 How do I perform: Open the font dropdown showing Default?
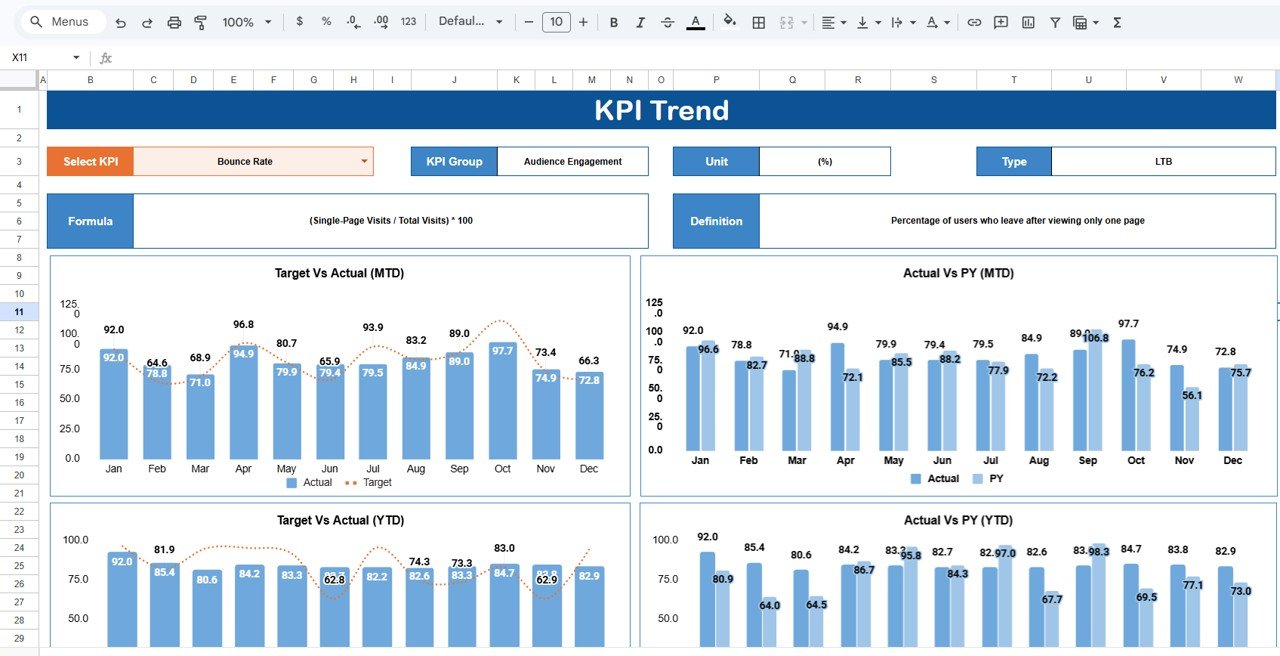[470, 21]
